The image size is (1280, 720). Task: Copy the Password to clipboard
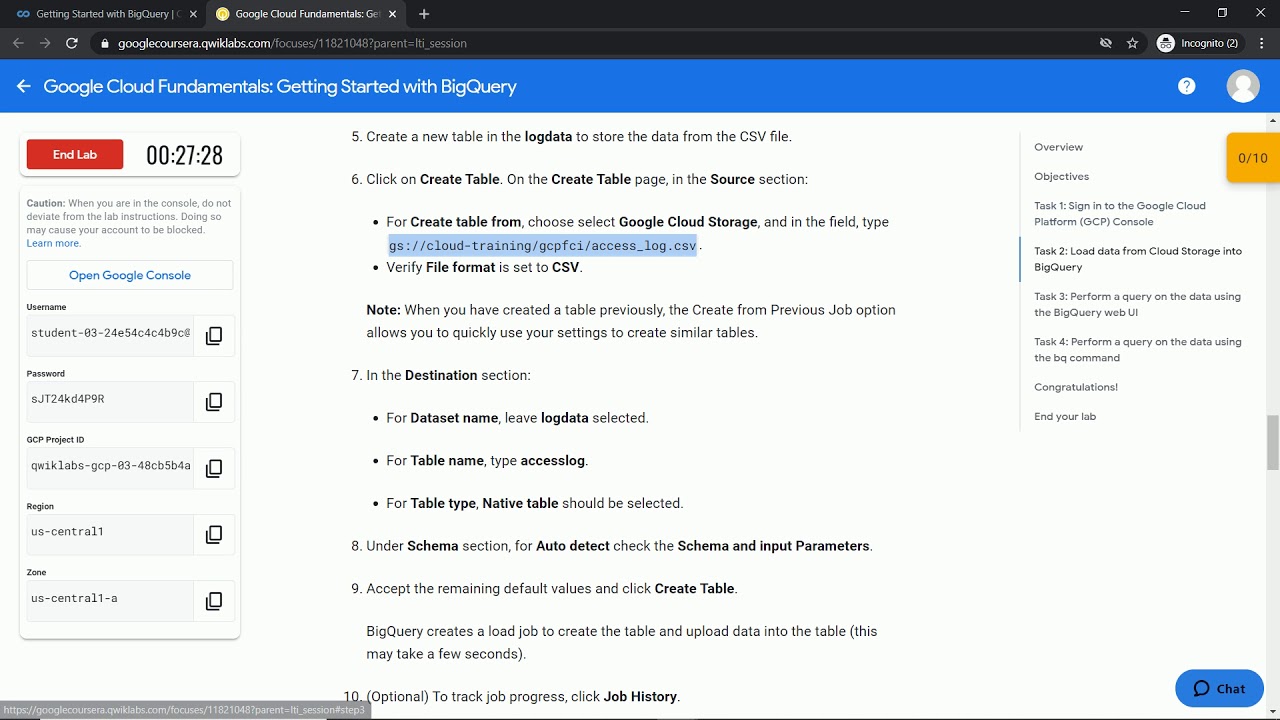pyautogui.click(x=214, y=402)
